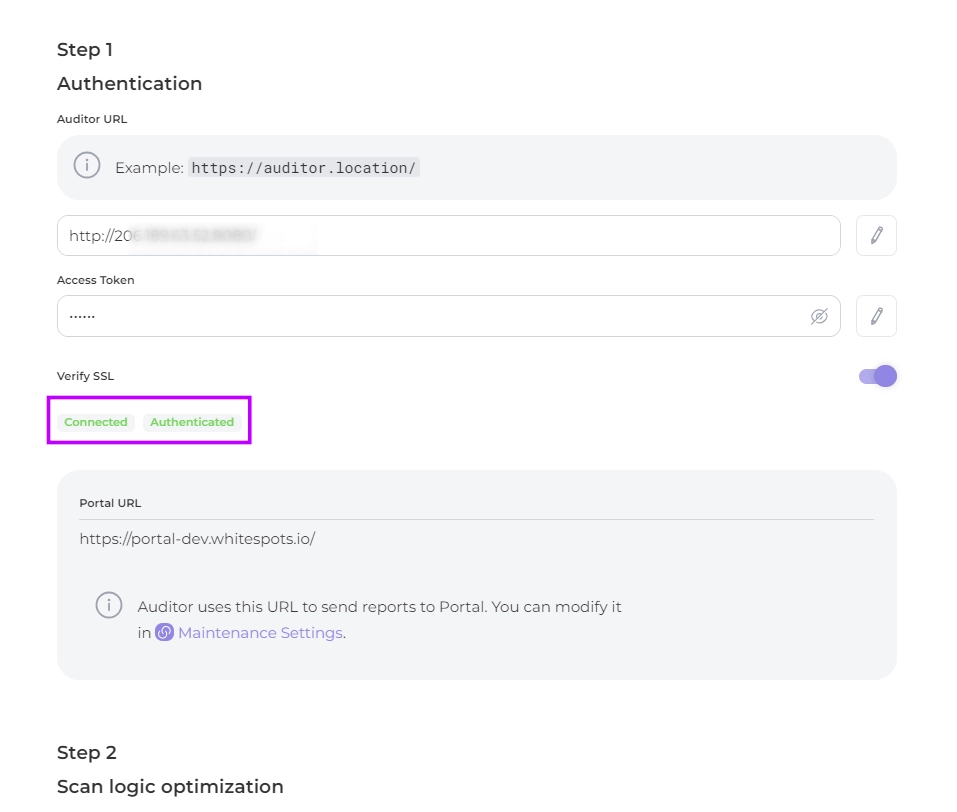957x812 pixels.
Task: Click the Step 1 heading
Action: tap(85, 50)
